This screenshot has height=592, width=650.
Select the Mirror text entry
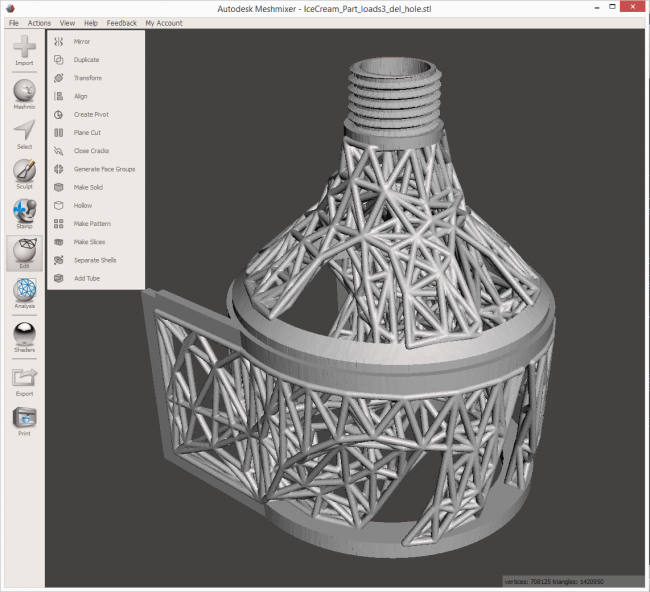(x=82, y=41)
